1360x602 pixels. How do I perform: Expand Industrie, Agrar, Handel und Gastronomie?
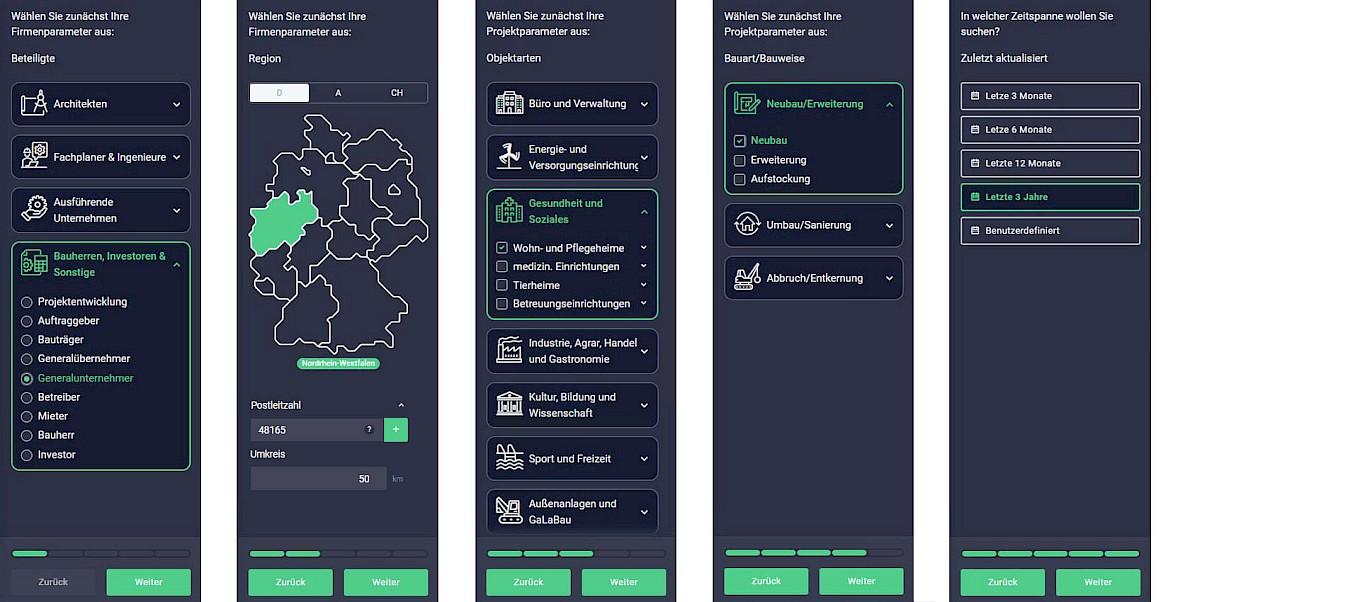[x=644, y=351]
